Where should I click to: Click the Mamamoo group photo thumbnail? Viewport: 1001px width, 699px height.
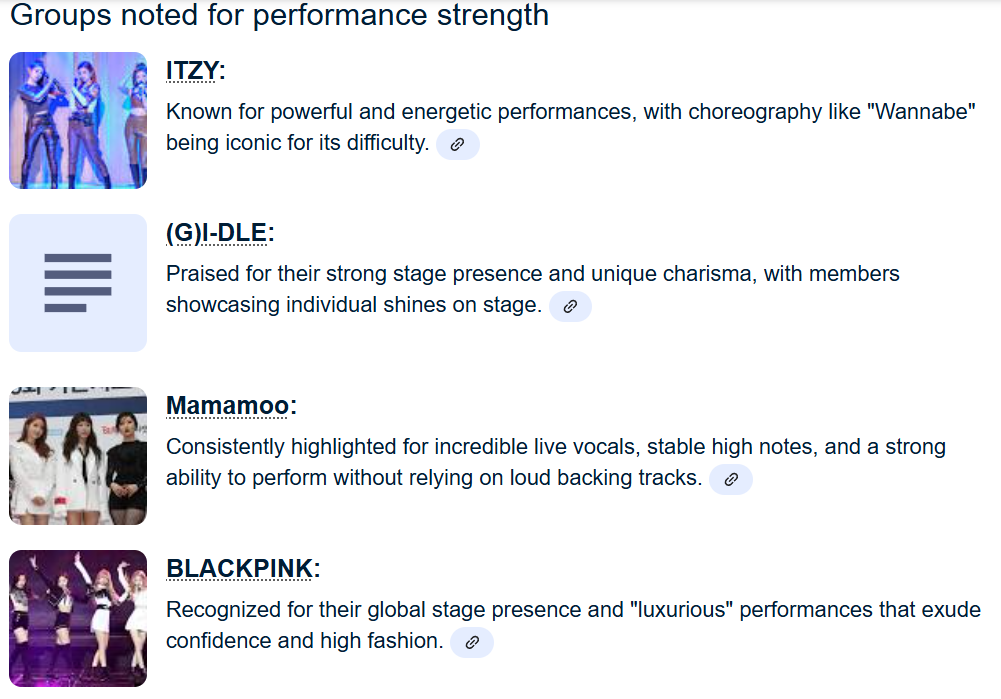click(78, 456)
